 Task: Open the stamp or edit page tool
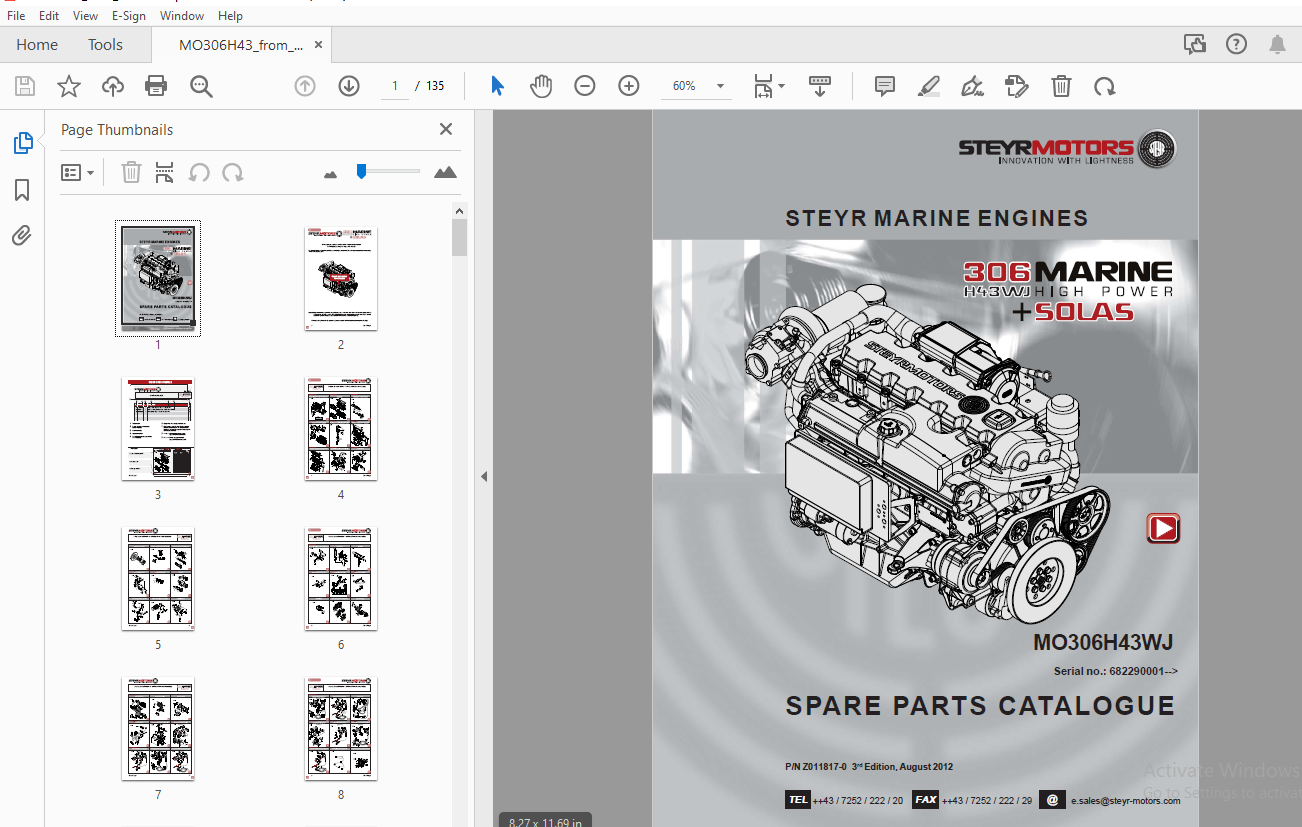coord(1016,86)
